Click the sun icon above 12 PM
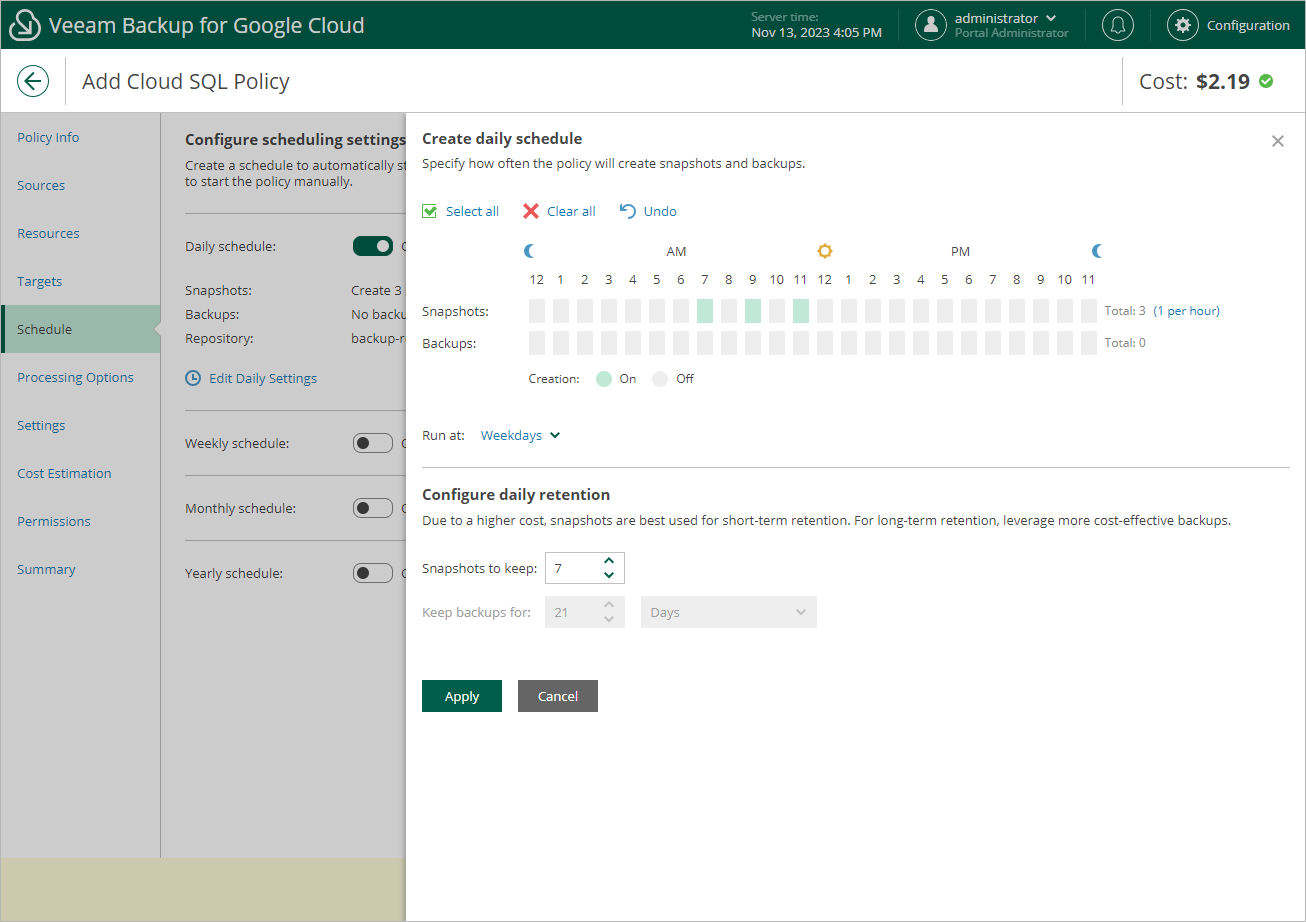The width and height of the screenshot is (1306, 922). click(825, 251)
